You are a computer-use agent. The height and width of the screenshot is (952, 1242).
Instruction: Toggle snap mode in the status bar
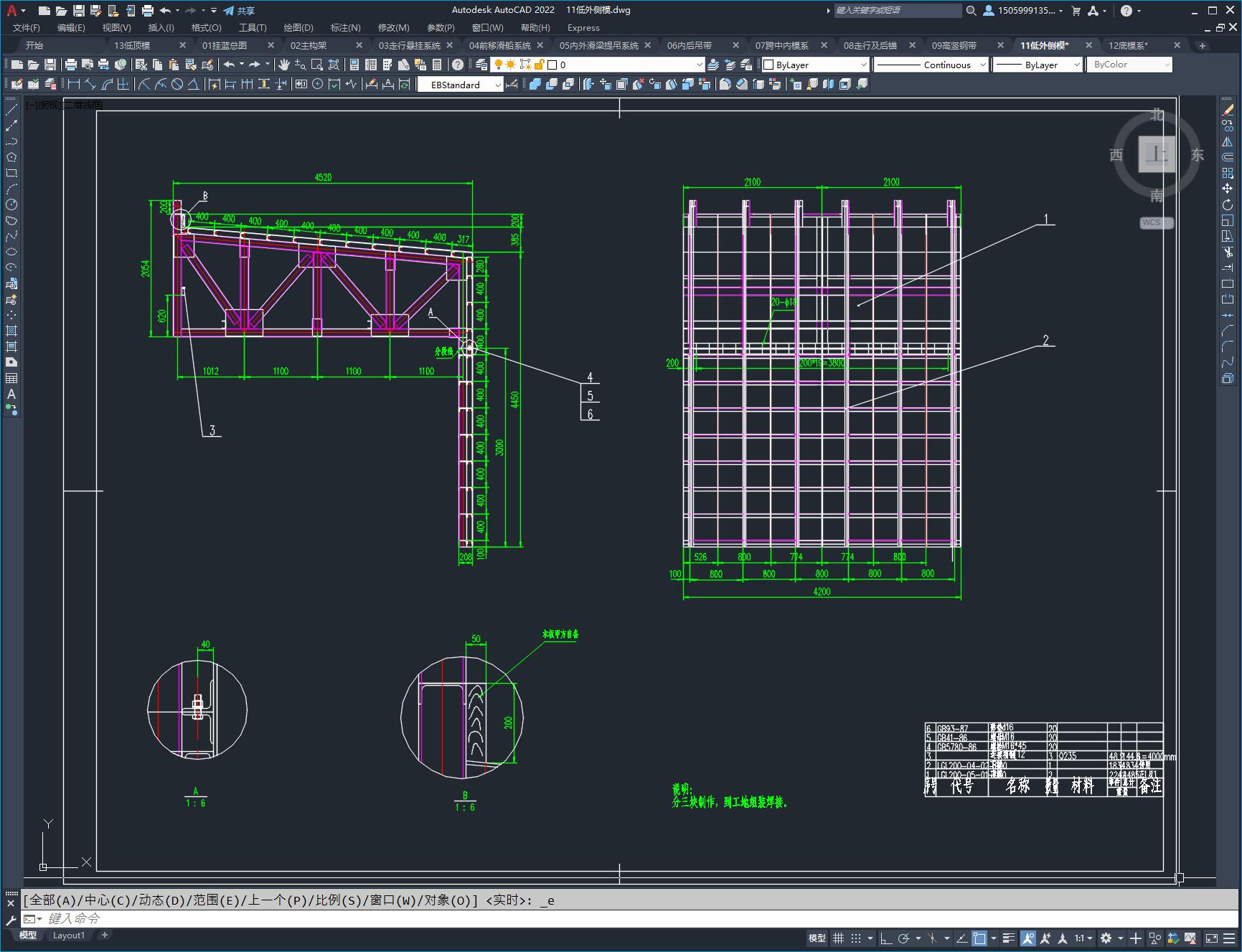[x=856, y=938]
